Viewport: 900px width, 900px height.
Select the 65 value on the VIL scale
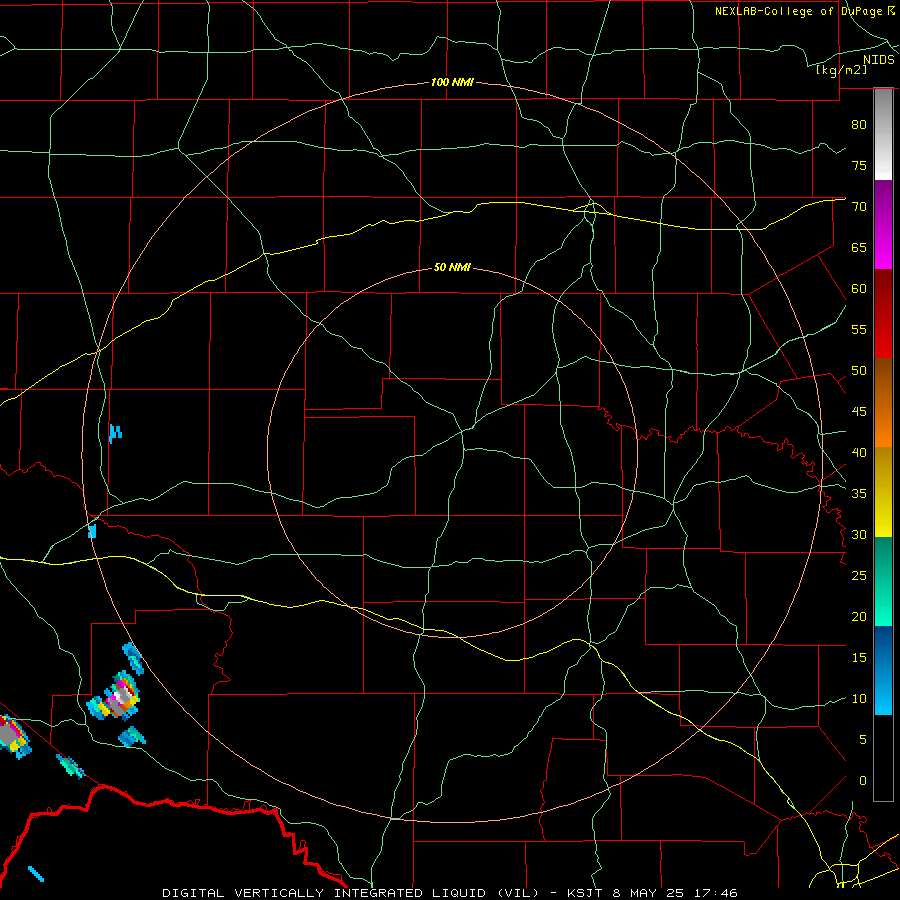tap(859, 247)
